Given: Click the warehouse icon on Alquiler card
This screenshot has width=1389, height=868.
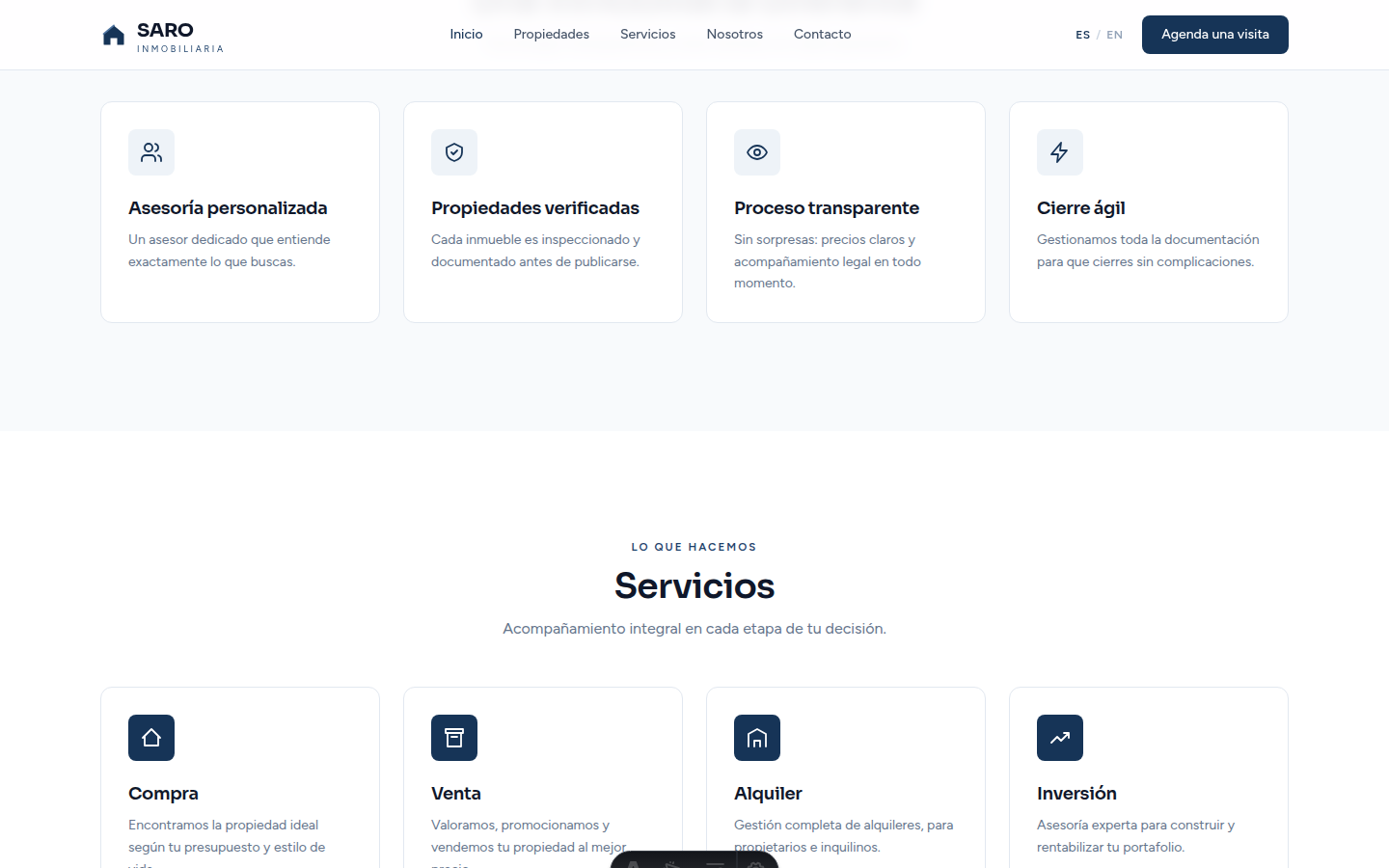Looking at the screenshot, I should click(757, 738).
